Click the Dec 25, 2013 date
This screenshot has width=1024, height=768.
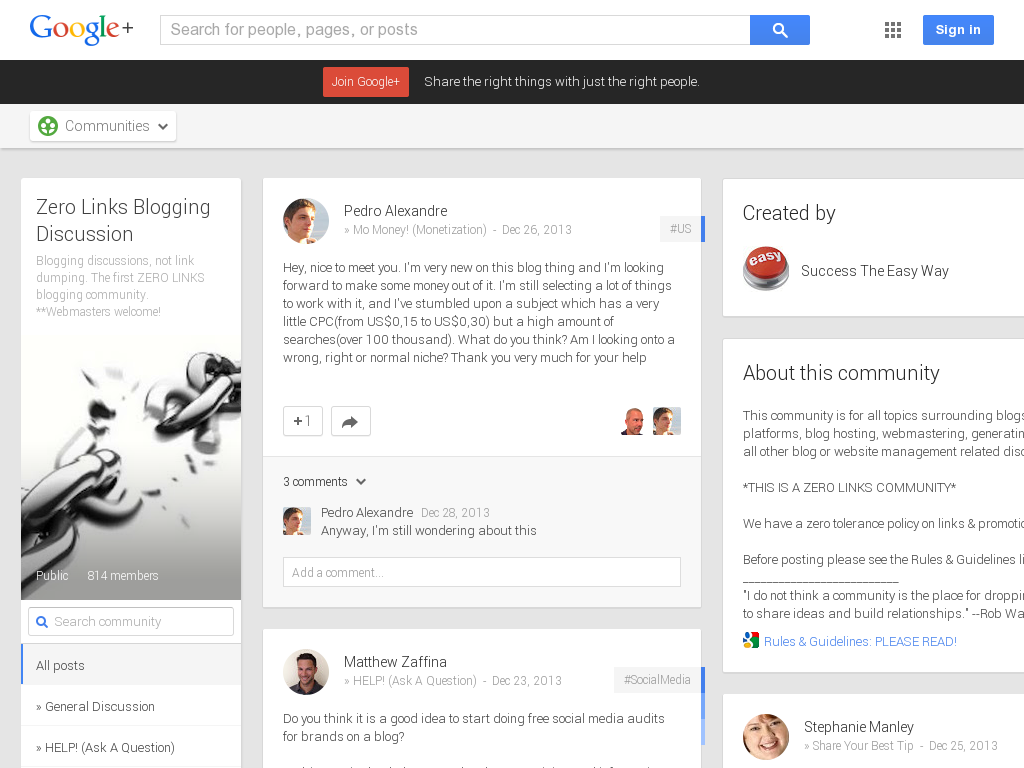coord(963,746)
